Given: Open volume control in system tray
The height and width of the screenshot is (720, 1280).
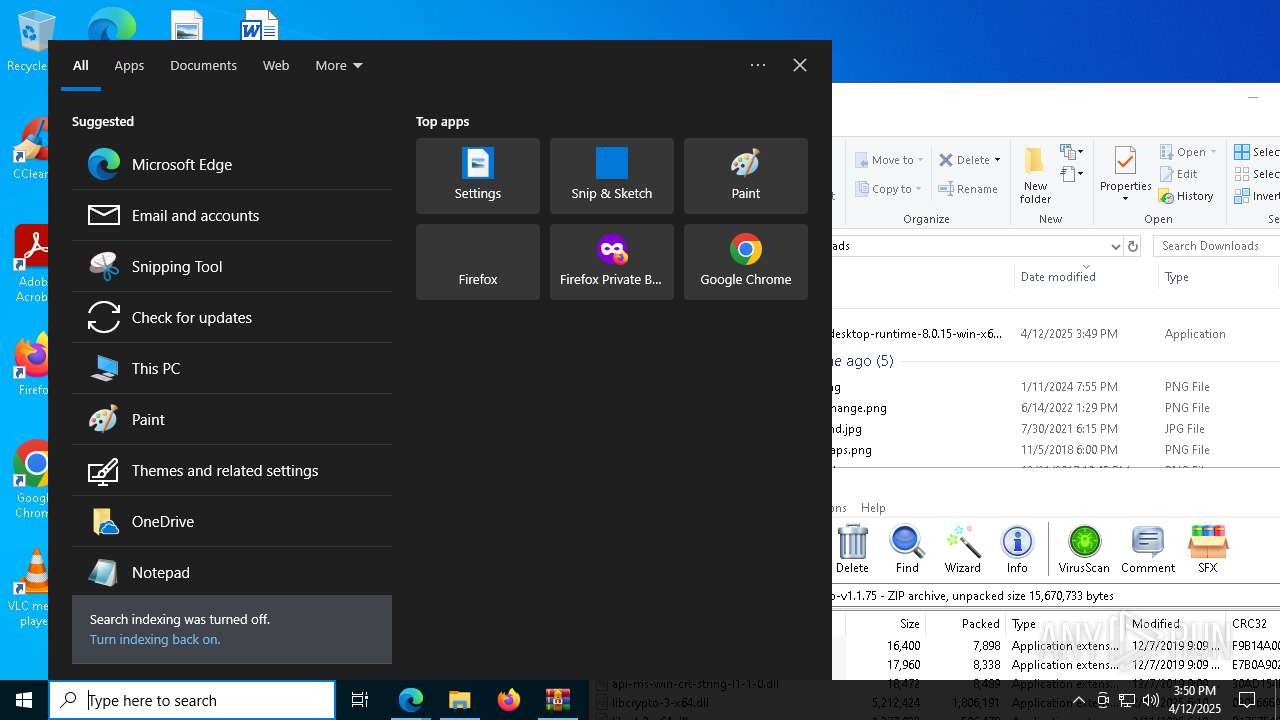Looking at the screenshot, I should [1151, 700].
